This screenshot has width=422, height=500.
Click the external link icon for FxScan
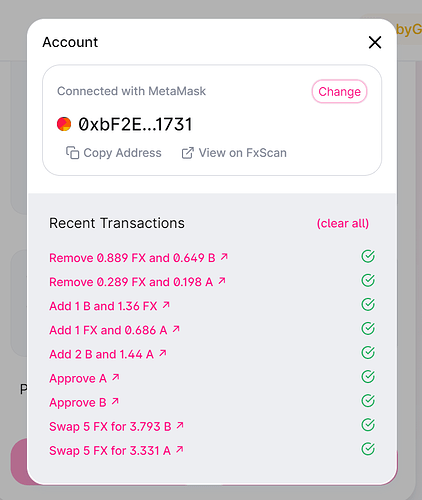coord(187,153)
